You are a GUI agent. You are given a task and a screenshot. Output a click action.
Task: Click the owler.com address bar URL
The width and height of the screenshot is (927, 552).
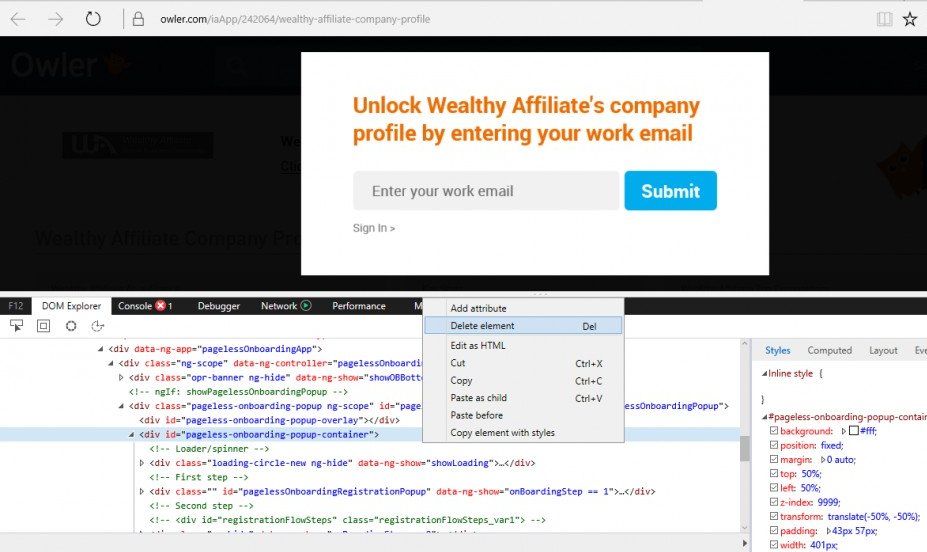[x=295, y=19]
